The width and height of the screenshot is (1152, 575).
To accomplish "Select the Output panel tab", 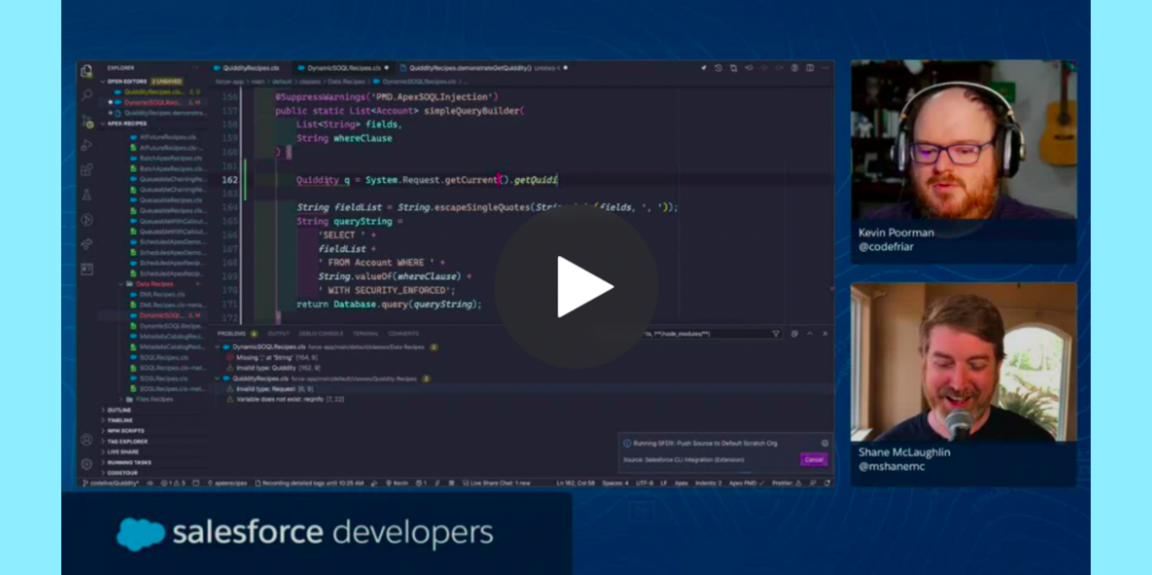I will click(278, 333).
